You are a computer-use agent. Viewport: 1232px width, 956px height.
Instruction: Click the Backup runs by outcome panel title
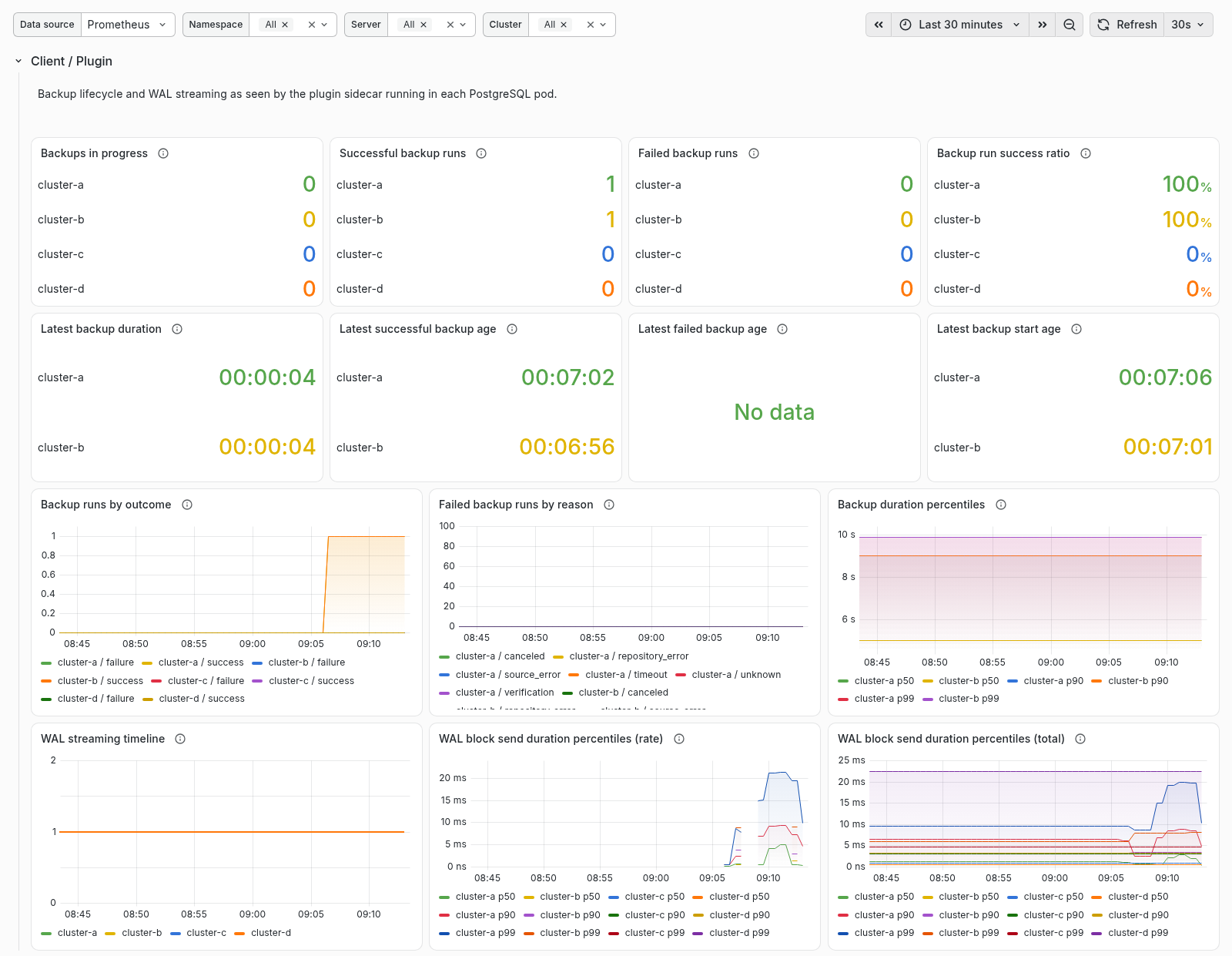[105, 505]
